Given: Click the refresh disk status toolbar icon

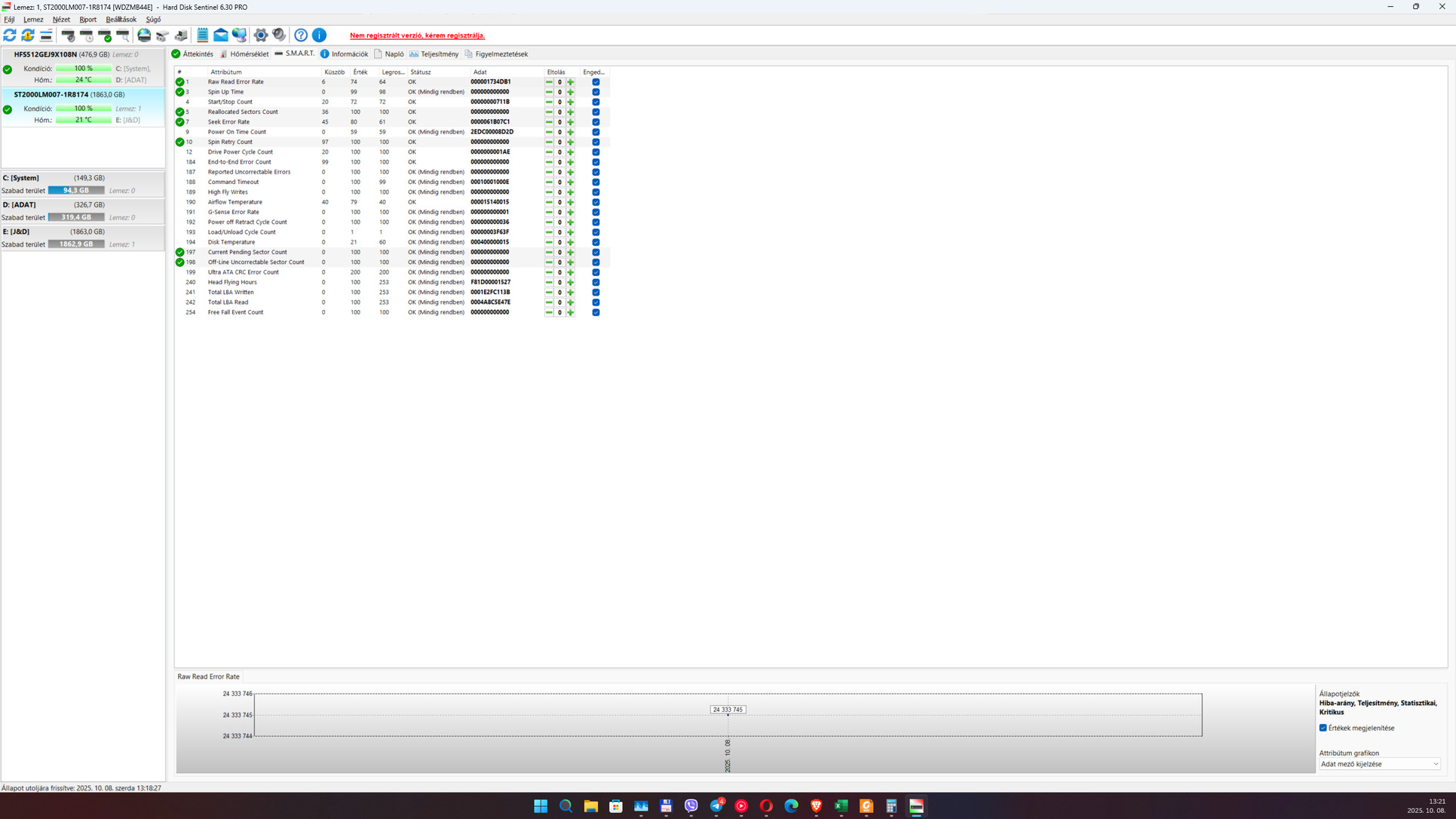Looking at the screenshot, I should 10,35.
